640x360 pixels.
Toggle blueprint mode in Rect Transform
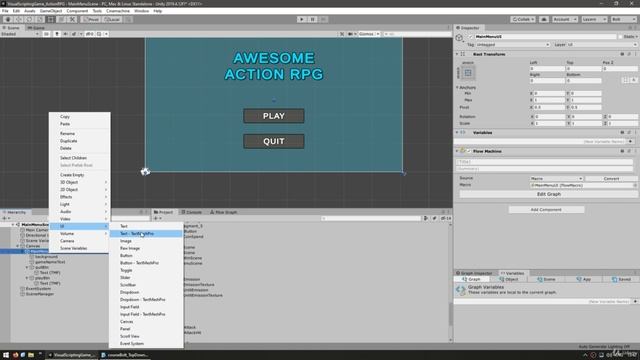[626, 80]
